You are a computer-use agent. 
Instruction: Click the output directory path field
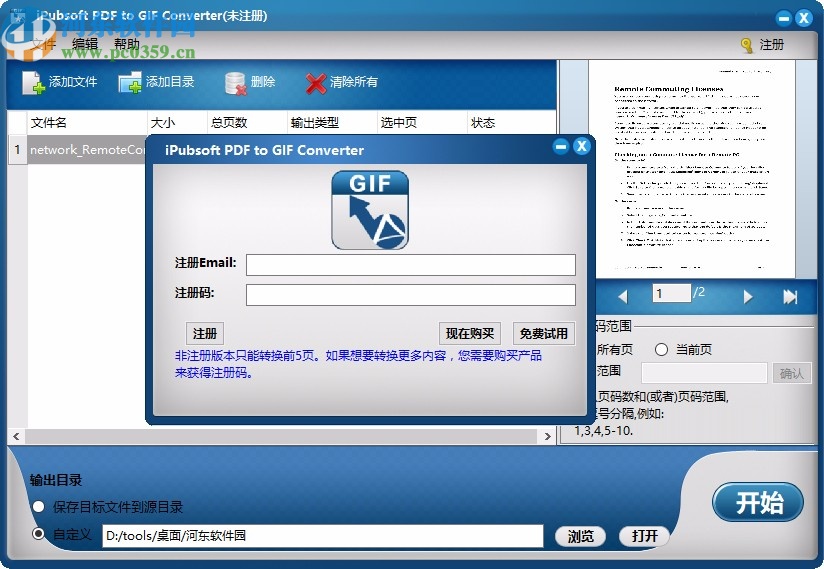click(x=323, y=536)
